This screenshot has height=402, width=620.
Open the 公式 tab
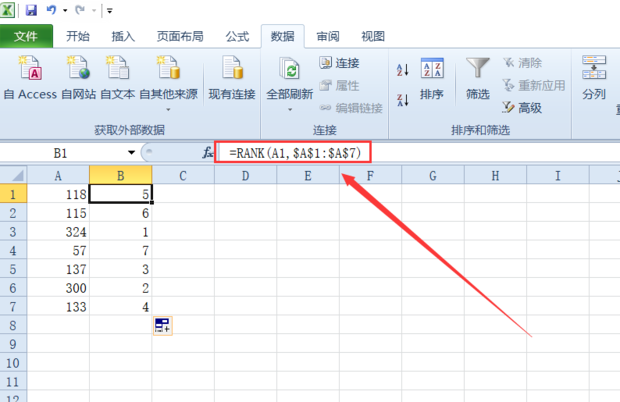pos(237,36)
